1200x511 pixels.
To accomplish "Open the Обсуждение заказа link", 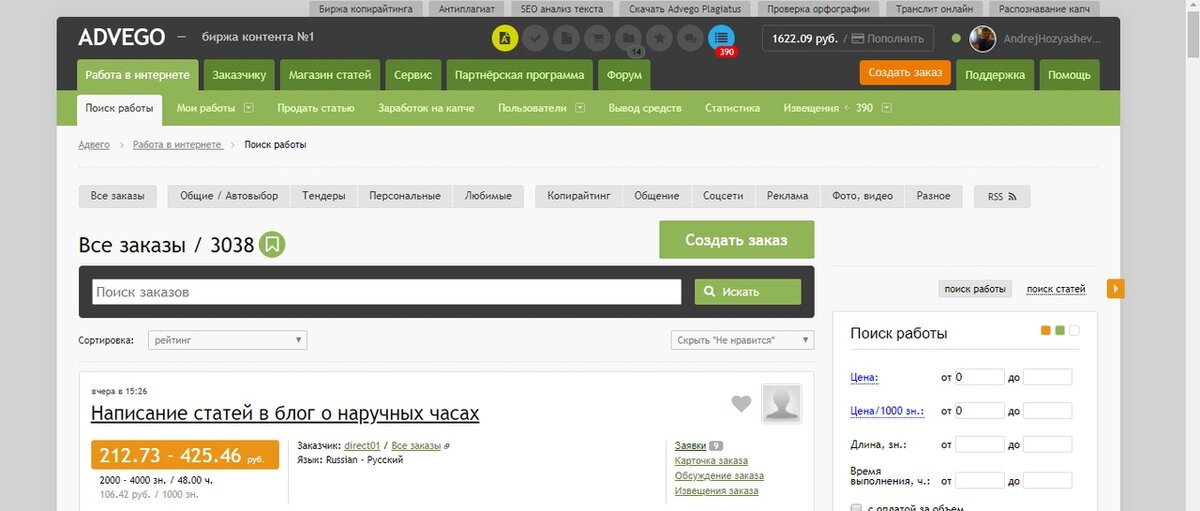I will [719, 475].
